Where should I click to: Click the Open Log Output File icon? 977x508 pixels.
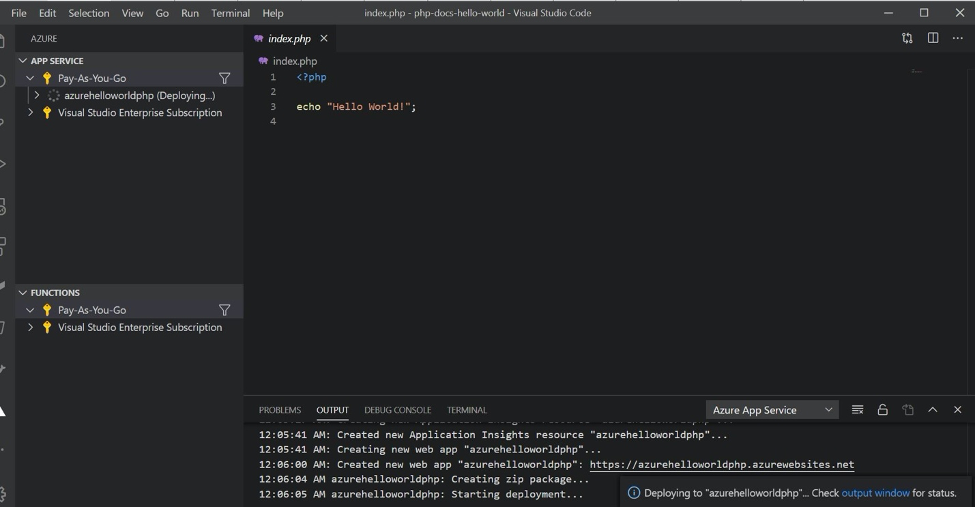[908, 410]
